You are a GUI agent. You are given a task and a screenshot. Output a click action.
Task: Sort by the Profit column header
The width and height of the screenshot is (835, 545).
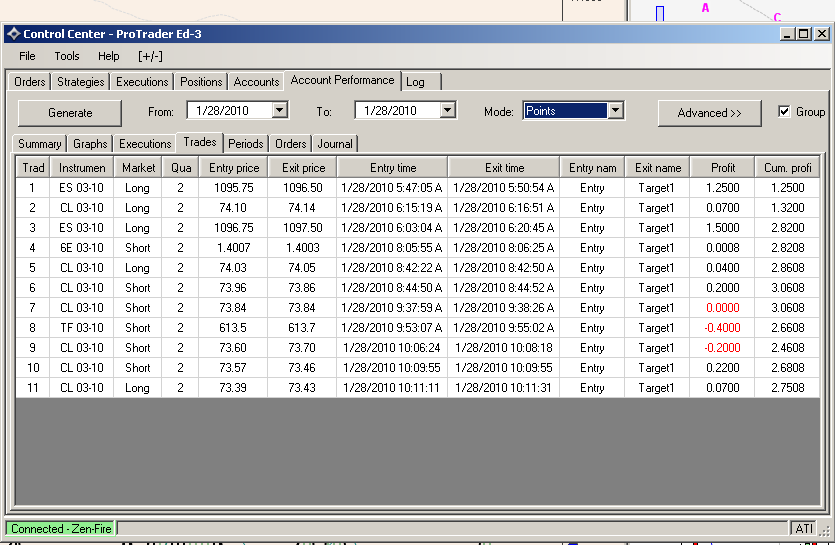723,168
